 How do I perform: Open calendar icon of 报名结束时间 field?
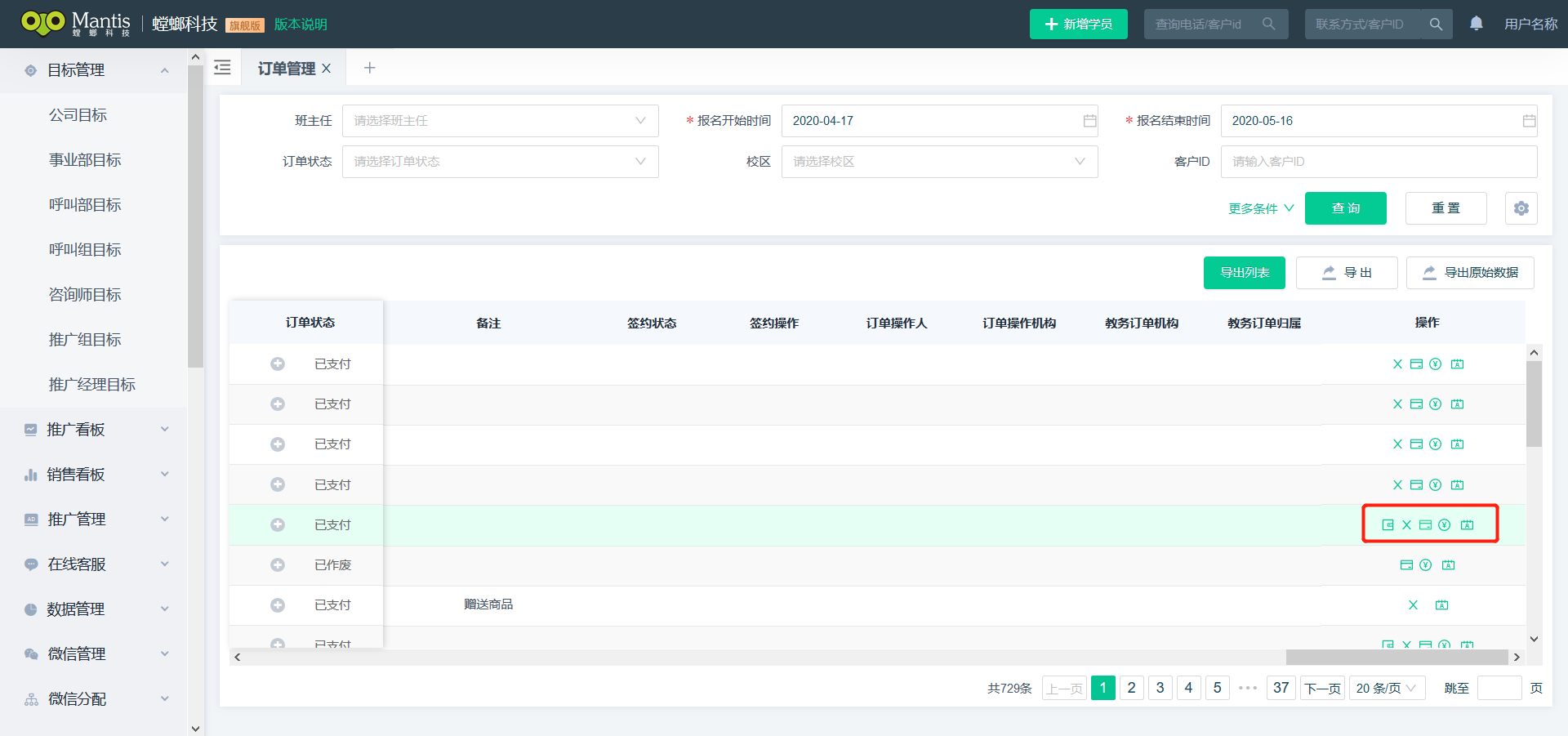[1529, 121]
